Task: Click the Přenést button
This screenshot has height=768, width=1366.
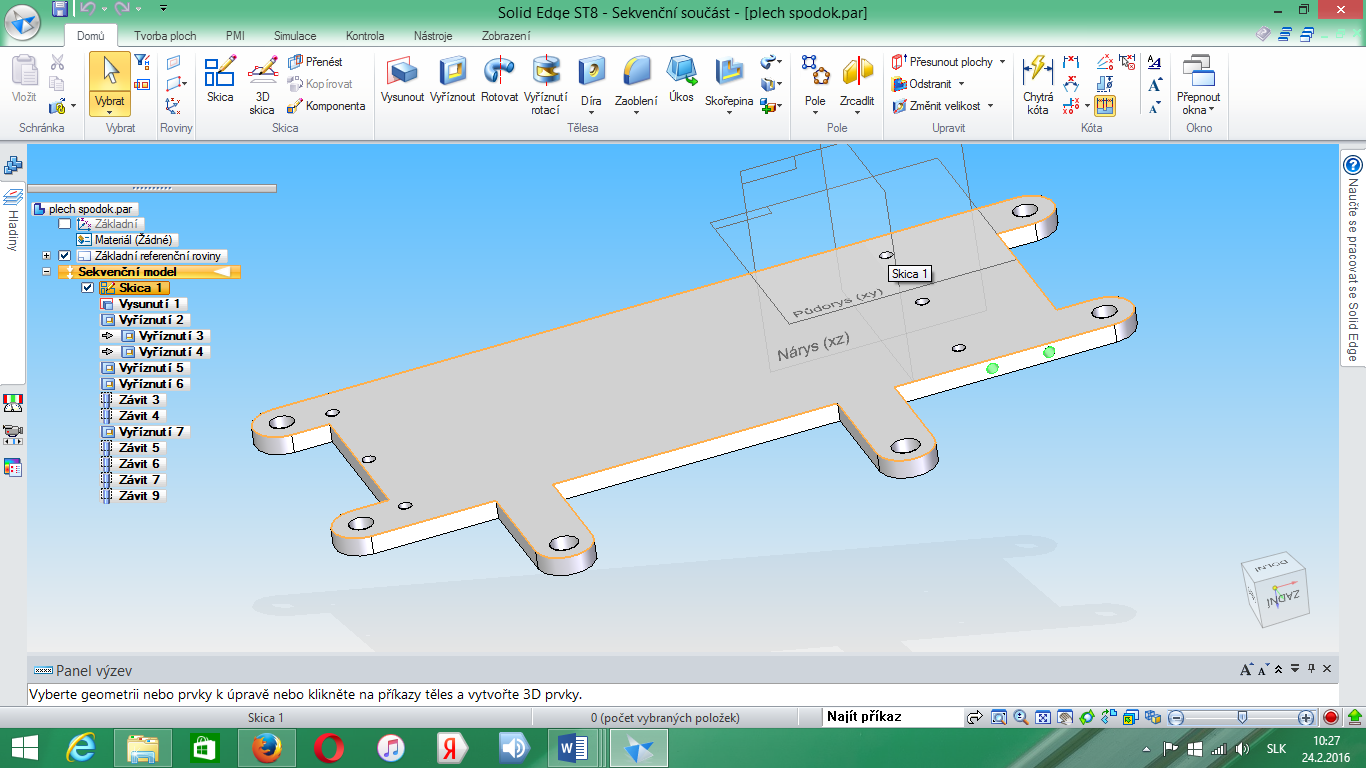Action: [x=315, y=62]
